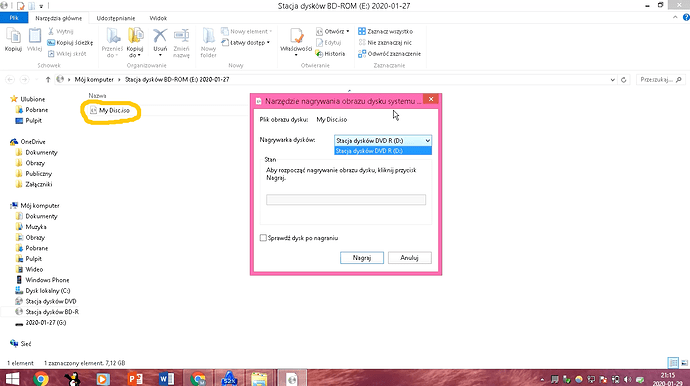Select Sieć in the navigation pane
The height and width of the screenshot is (386, 690).
tap(21, 344)
